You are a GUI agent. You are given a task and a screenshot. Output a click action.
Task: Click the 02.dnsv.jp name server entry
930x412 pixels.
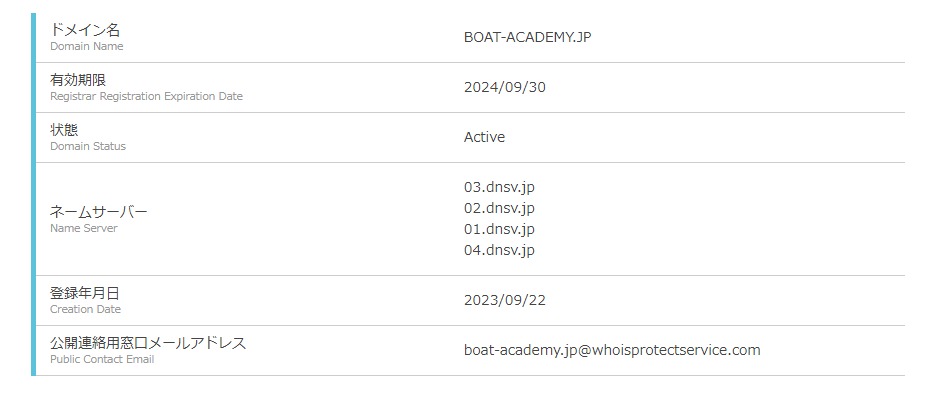point(499,208)
